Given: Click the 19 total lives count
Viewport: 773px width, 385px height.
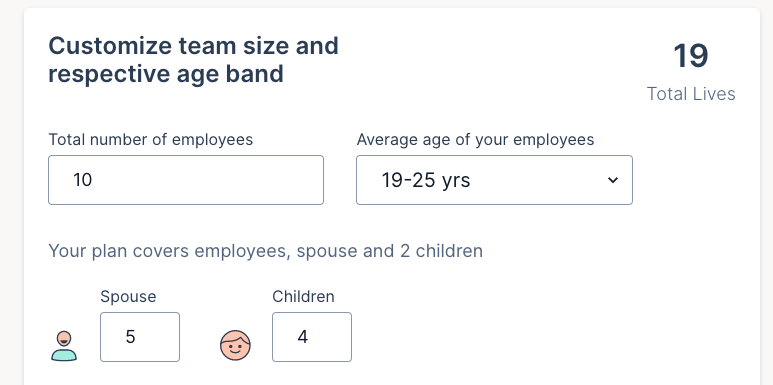Looking at the screenshot, I should 691,56.
